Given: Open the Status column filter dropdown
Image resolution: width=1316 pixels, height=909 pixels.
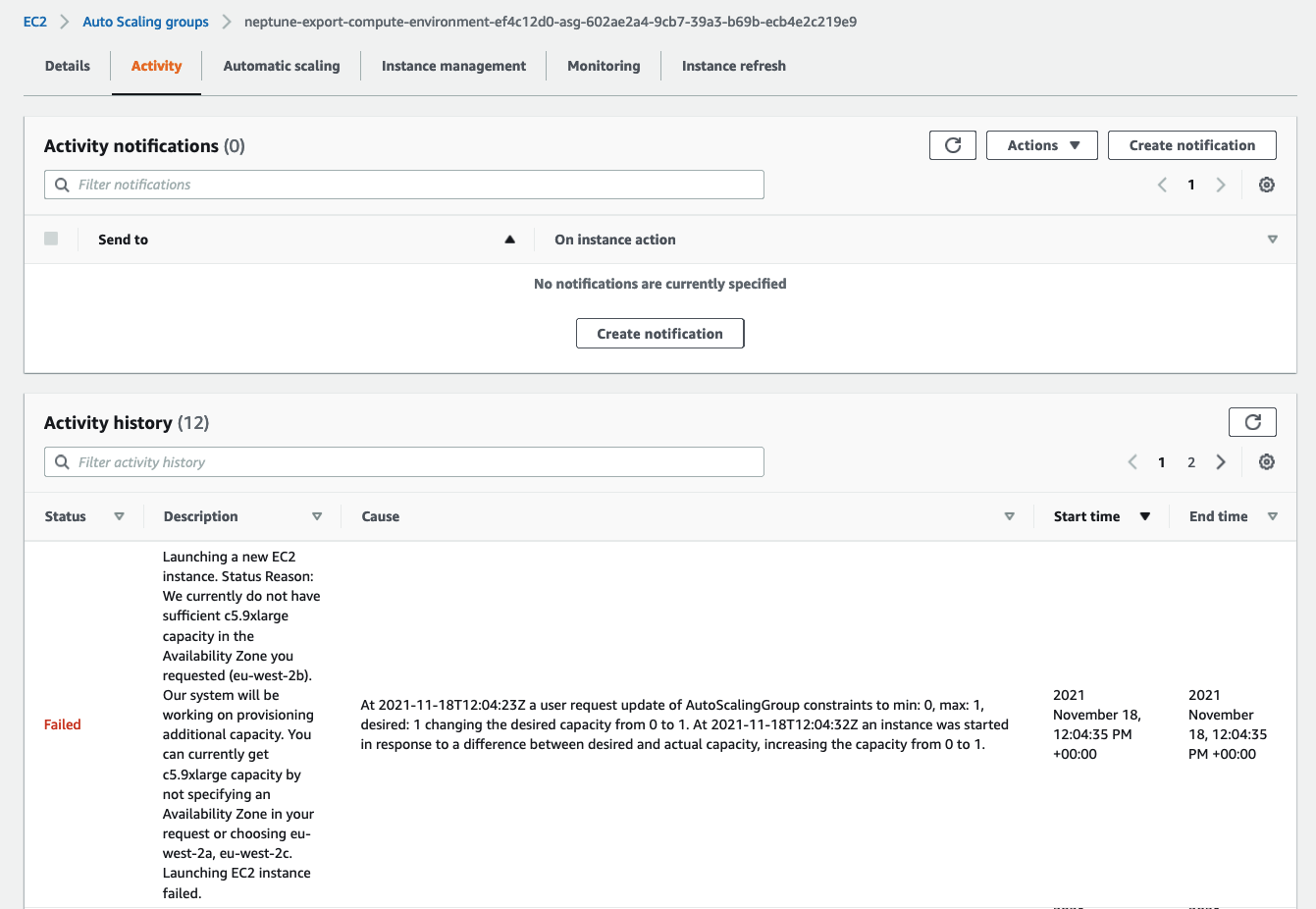Looking at the screenshot, I should pos(119,515).
